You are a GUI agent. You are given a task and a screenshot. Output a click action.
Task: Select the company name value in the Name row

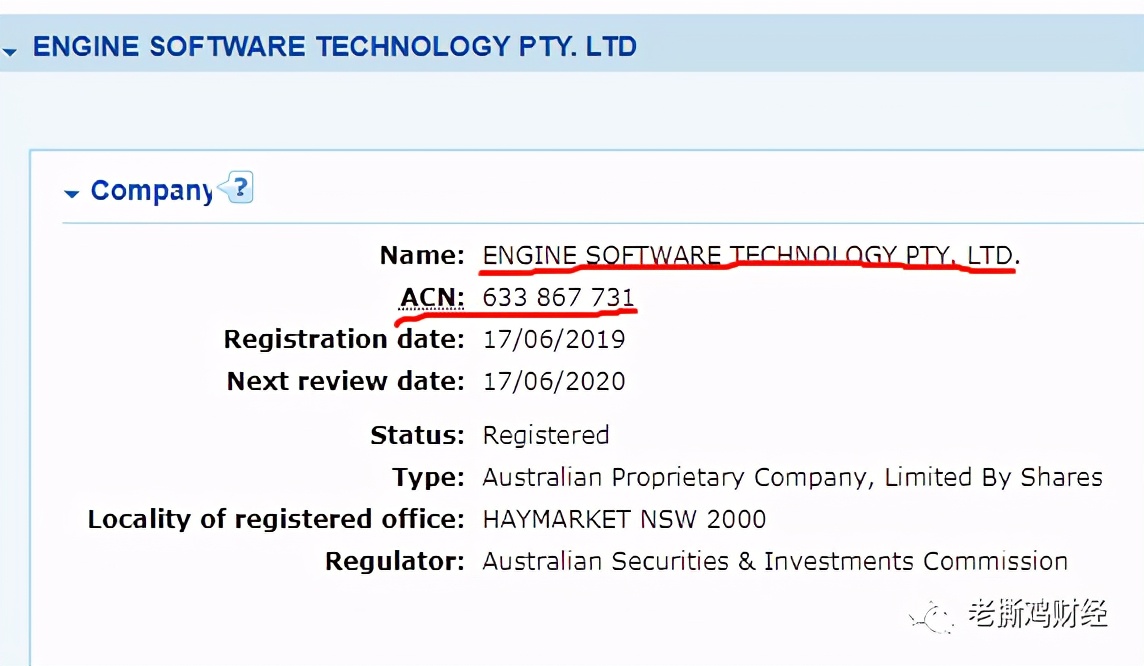tap(751, 255)
